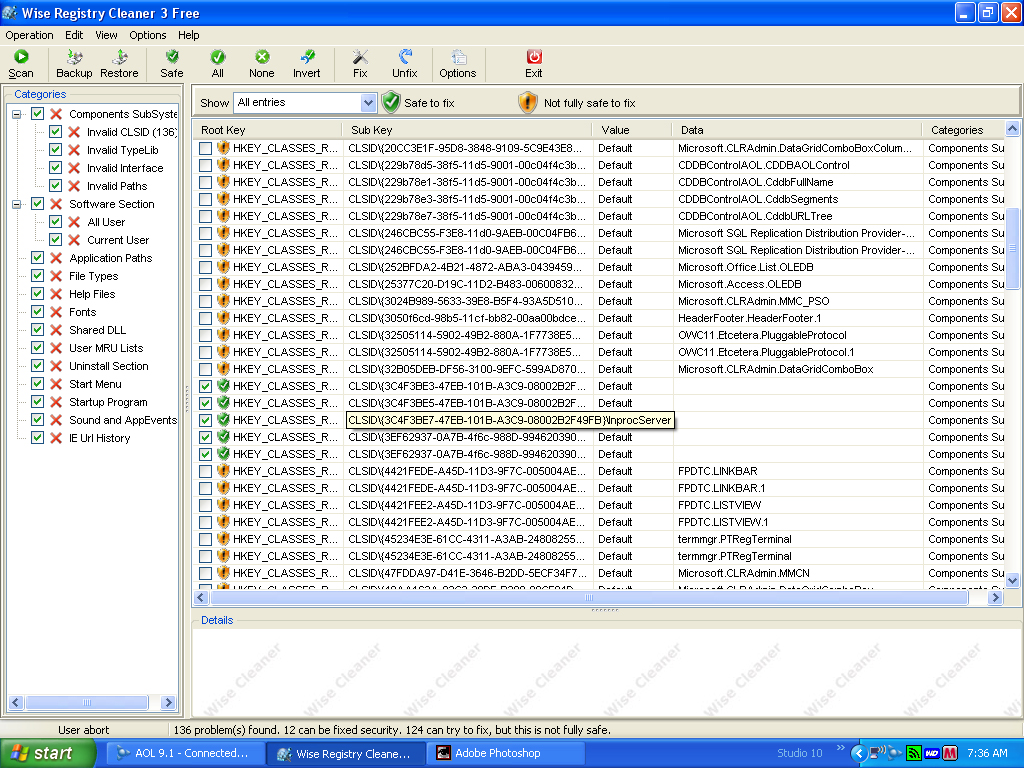Click the blue WD tray icon
Viewport: 1024px width, 768px height.
point(932,753)
